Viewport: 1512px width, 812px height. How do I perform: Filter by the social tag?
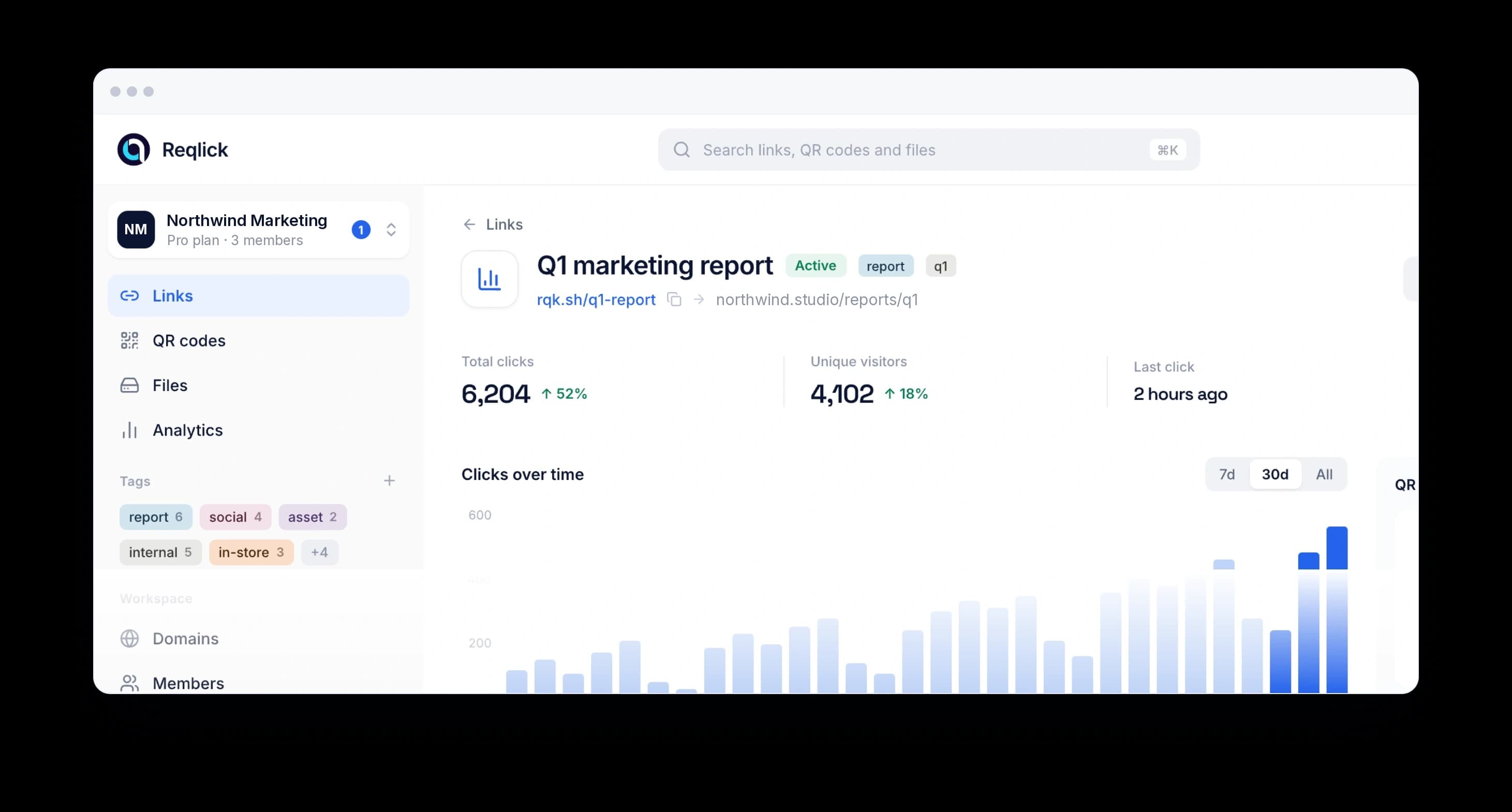pyautogui.click(x=235, y=517)
